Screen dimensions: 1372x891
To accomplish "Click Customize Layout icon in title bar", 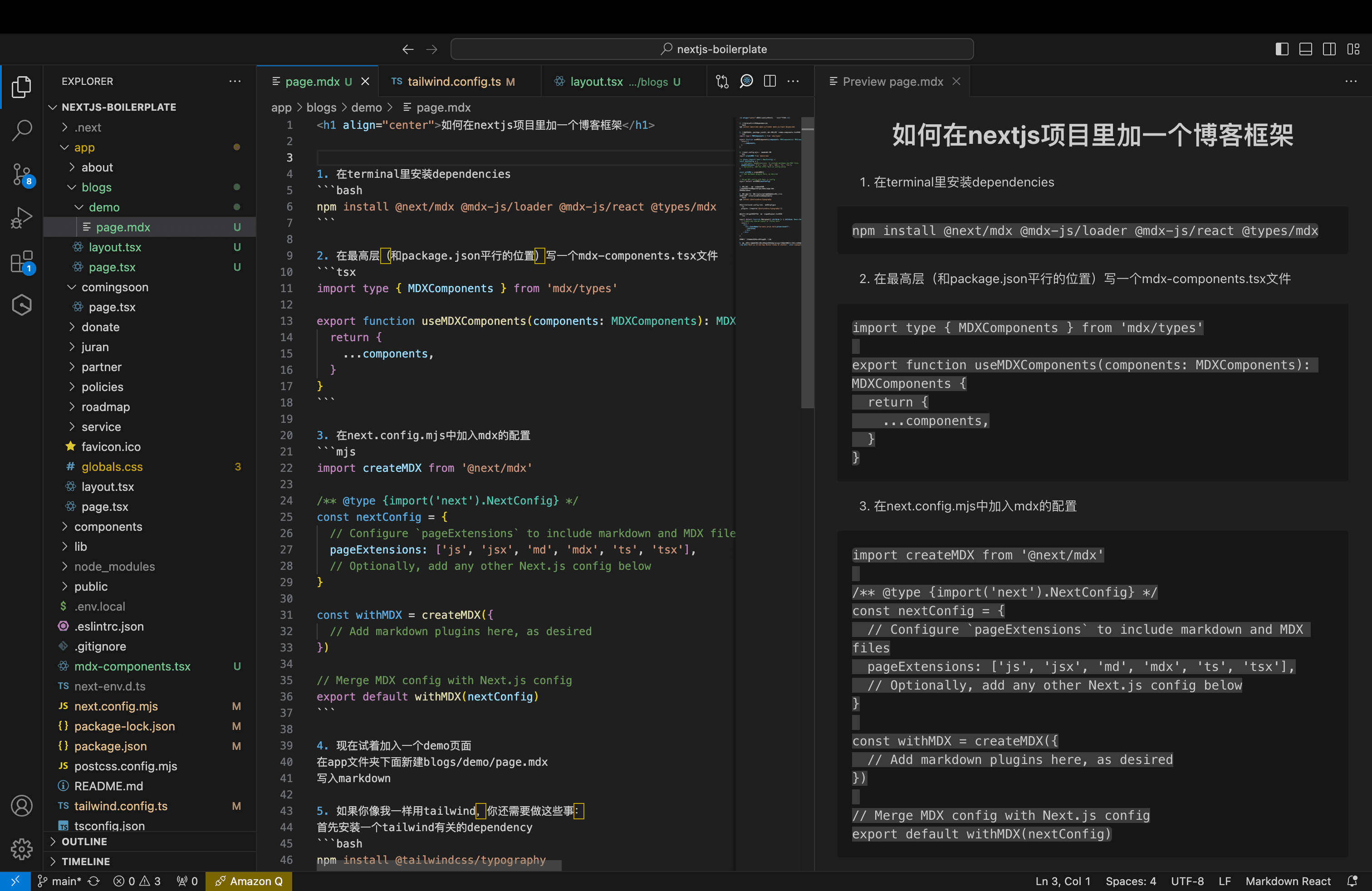I will click(1353, 49).
